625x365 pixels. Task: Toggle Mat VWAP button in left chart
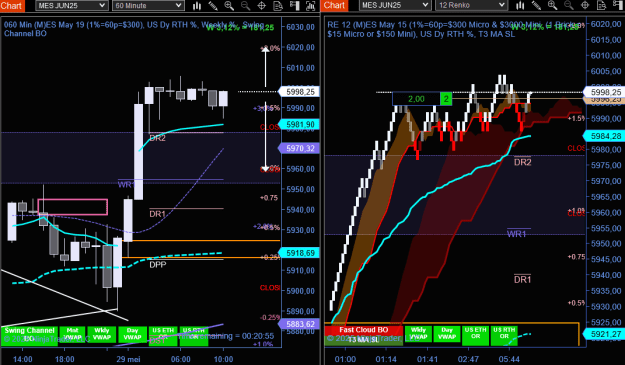73,335
